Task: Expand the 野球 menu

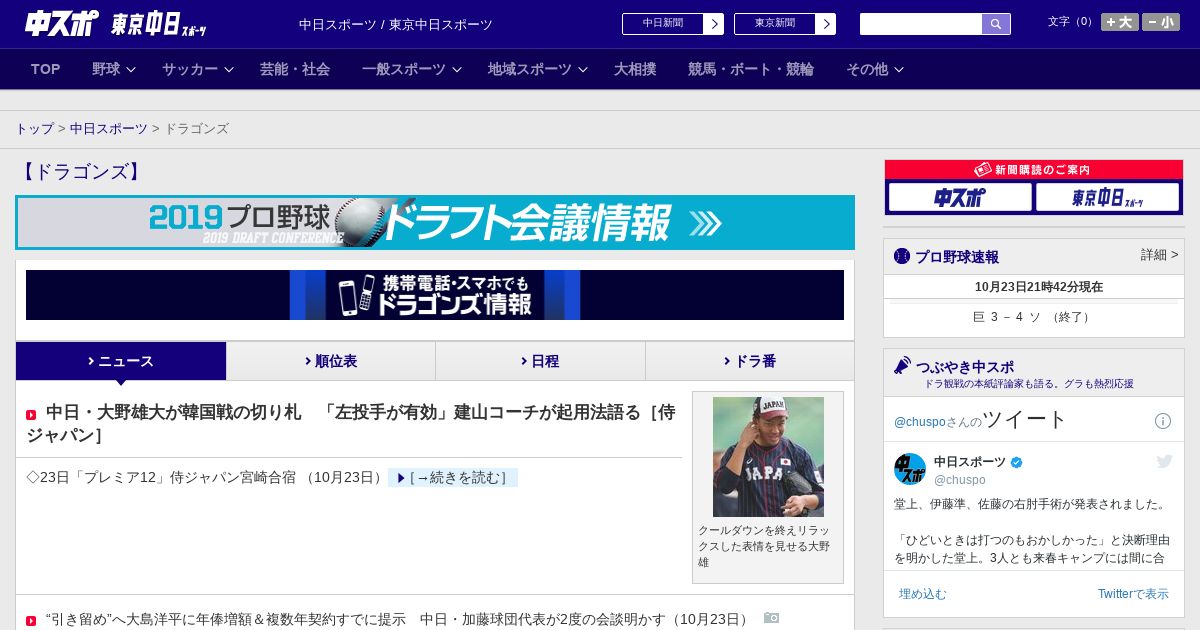Action: tap(114, 69)
